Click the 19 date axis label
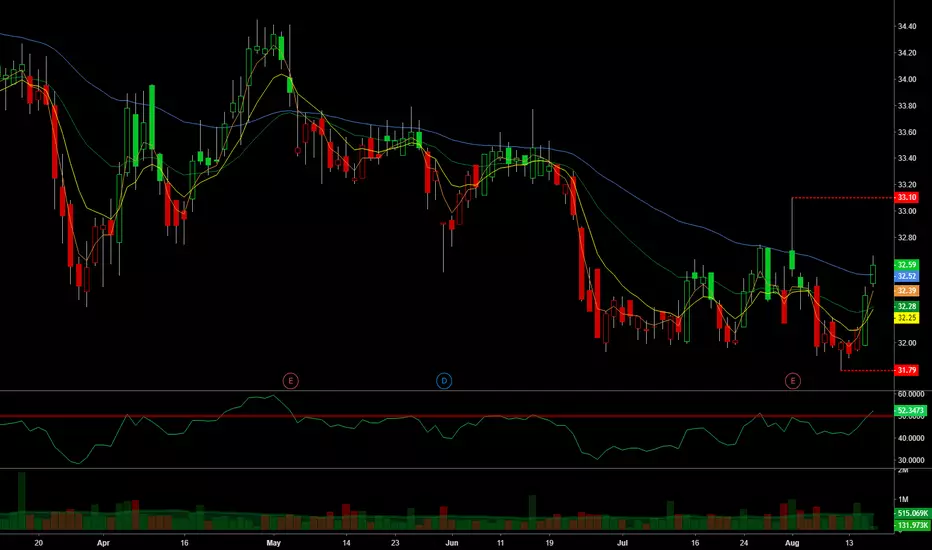Screen dimensions: 932x550 [549, 543]
